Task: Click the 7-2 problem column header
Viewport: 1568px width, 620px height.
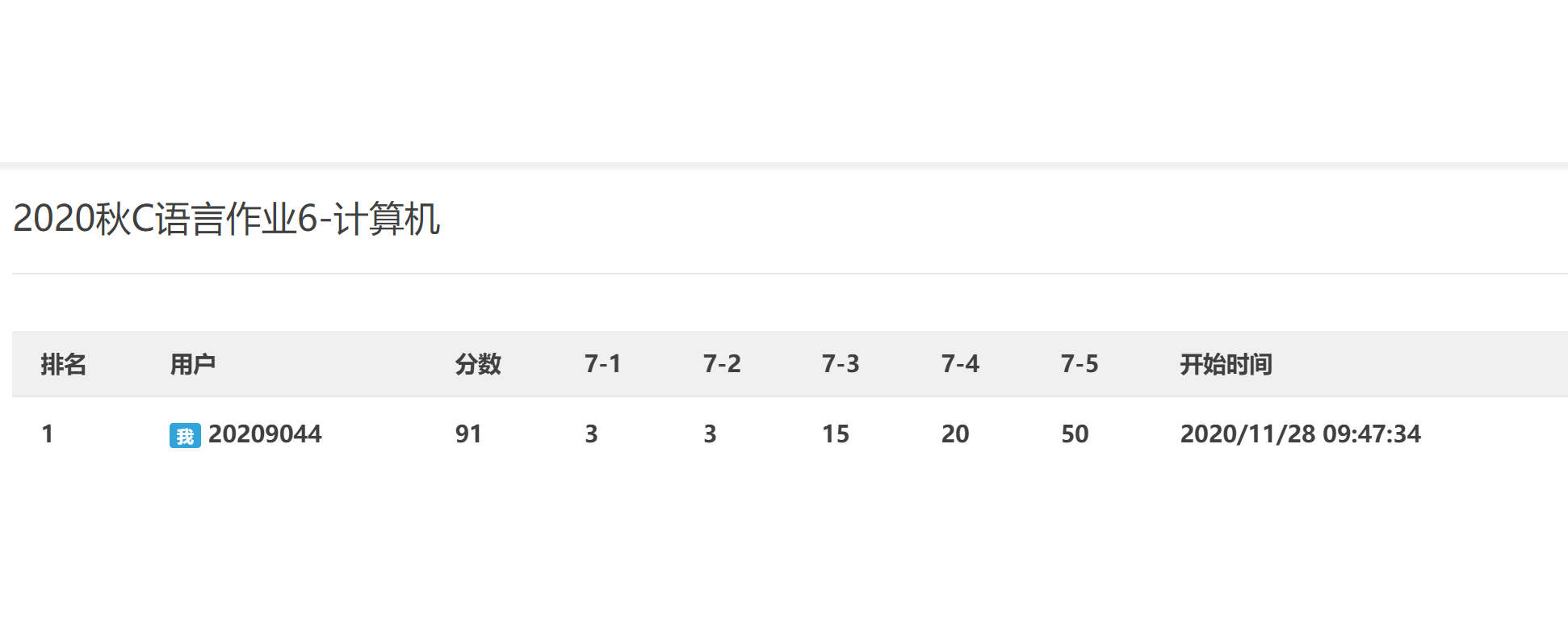Action: coord(722,364)
